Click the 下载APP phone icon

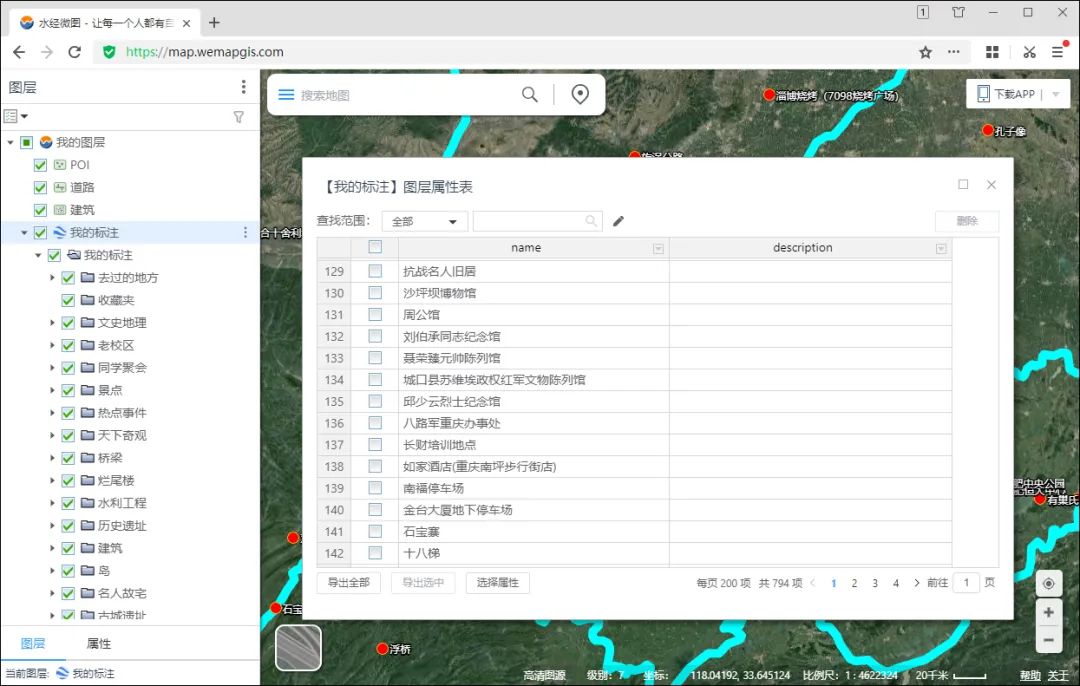[983, 92]
